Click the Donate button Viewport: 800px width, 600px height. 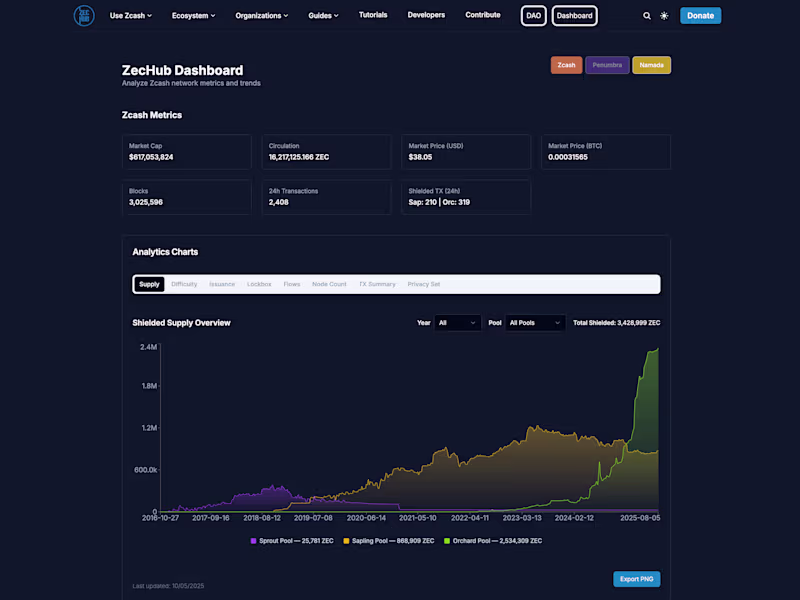click(x=700, y=16)
